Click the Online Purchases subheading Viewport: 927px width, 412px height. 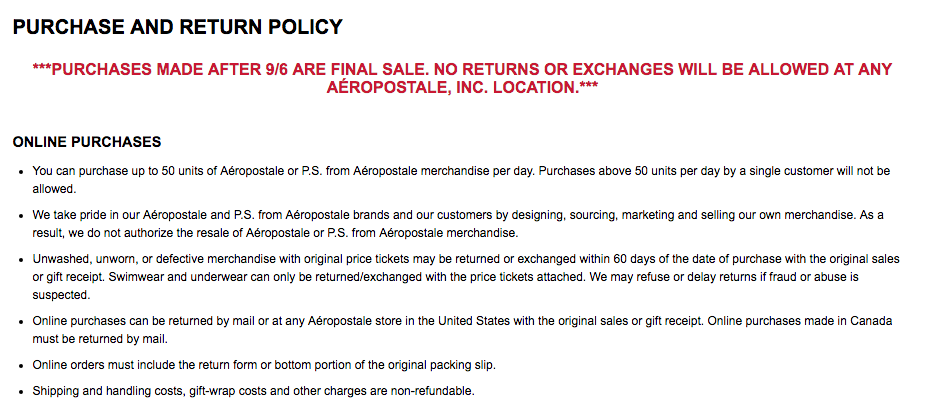pyautogui.click(x=87, y=142)
